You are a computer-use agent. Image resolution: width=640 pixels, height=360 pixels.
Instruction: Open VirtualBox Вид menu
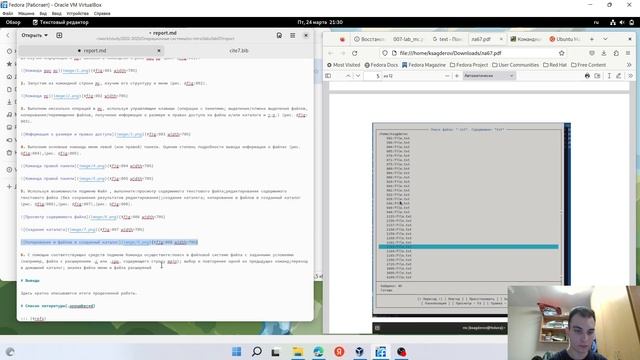[x=43, y=13]
